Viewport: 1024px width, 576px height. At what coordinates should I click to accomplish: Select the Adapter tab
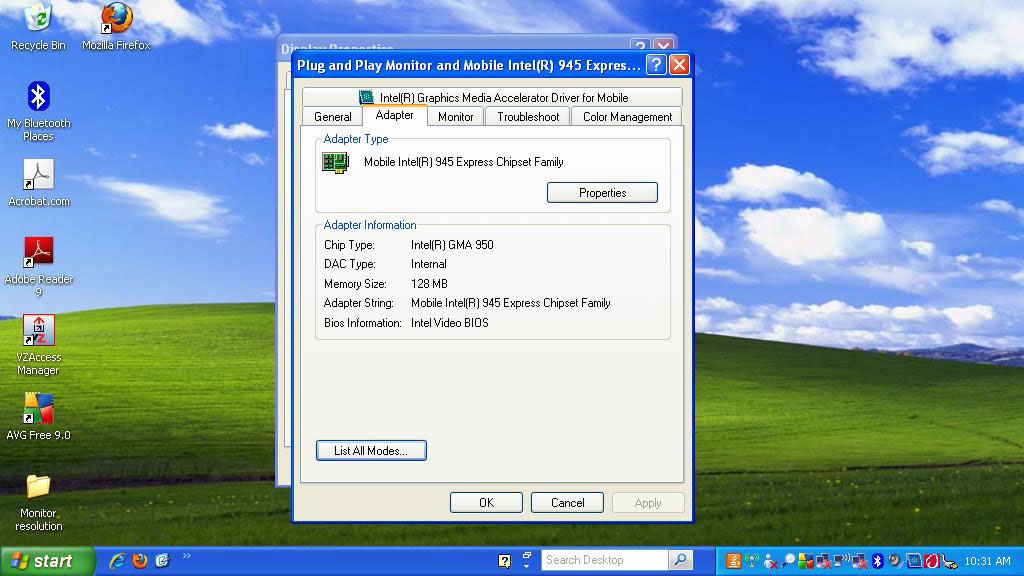394,115
